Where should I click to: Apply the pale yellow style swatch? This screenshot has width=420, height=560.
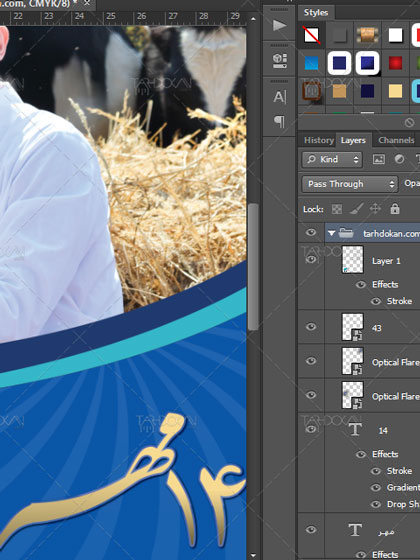395,91
